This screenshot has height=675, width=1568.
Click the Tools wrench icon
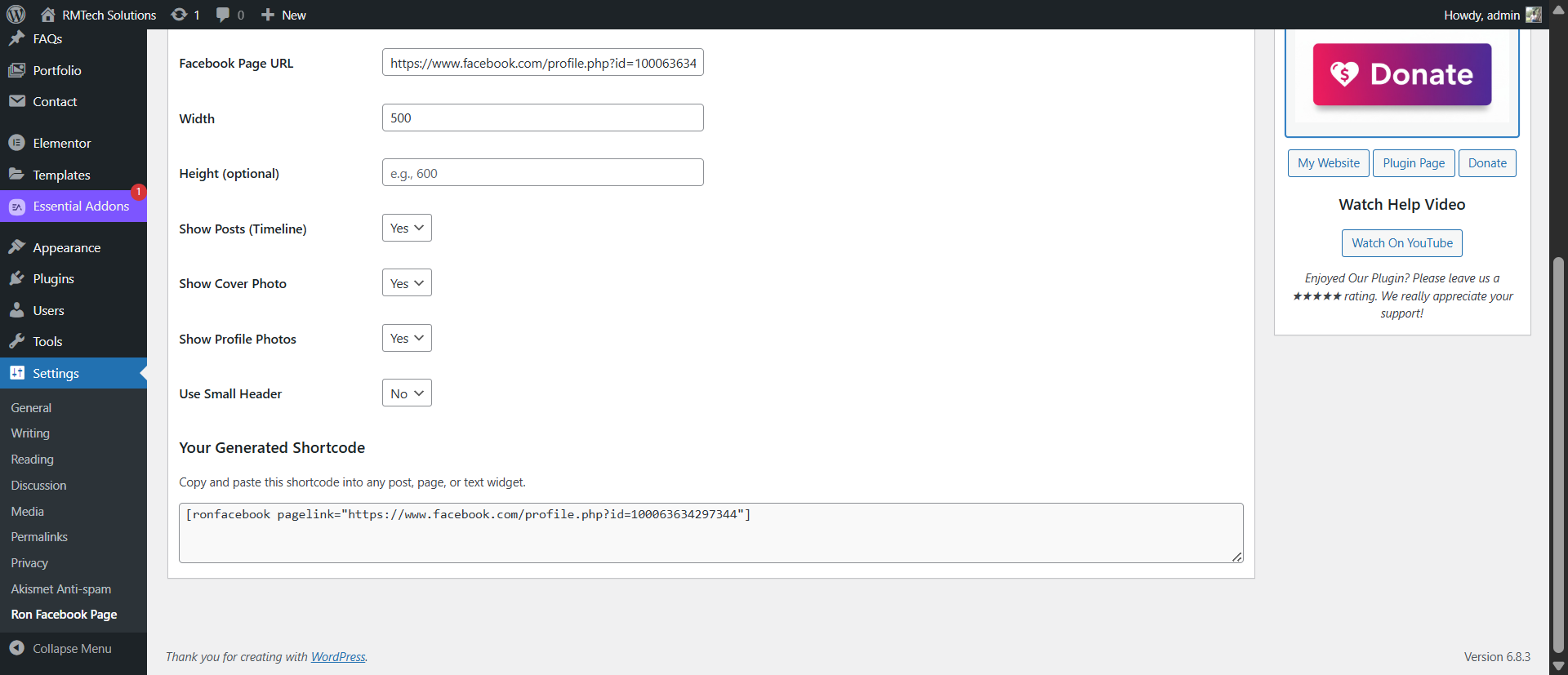(x=16, y=341)
